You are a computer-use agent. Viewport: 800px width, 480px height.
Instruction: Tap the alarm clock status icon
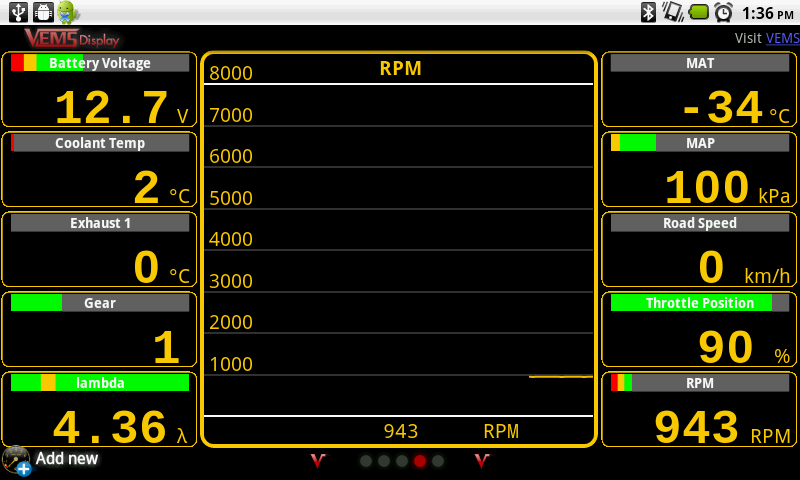click(724, 12)
